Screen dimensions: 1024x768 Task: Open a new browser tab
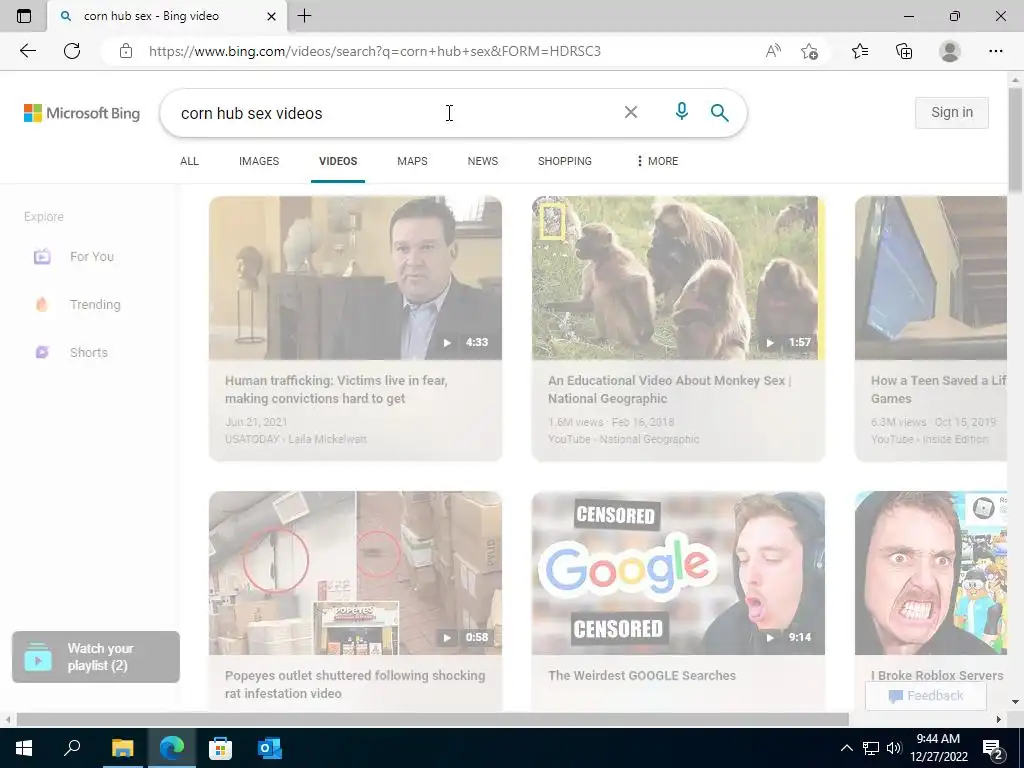point(304,16)
